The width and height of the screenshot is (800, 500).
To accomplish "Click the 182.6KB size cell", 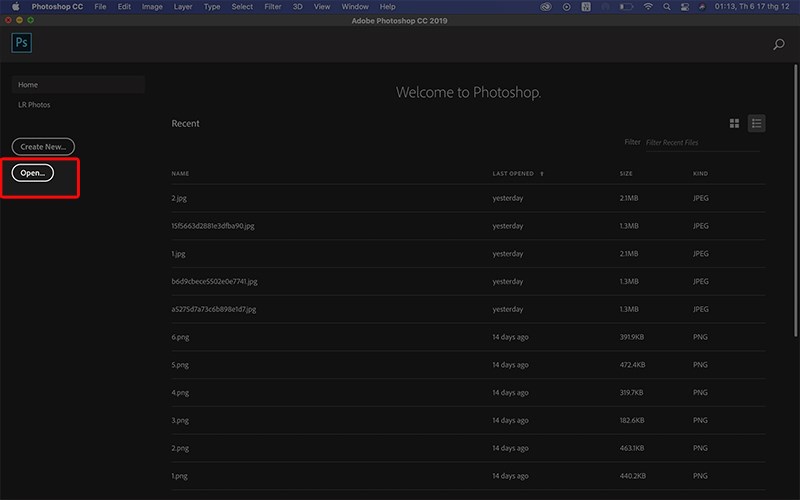I will [x=632, y=420].
